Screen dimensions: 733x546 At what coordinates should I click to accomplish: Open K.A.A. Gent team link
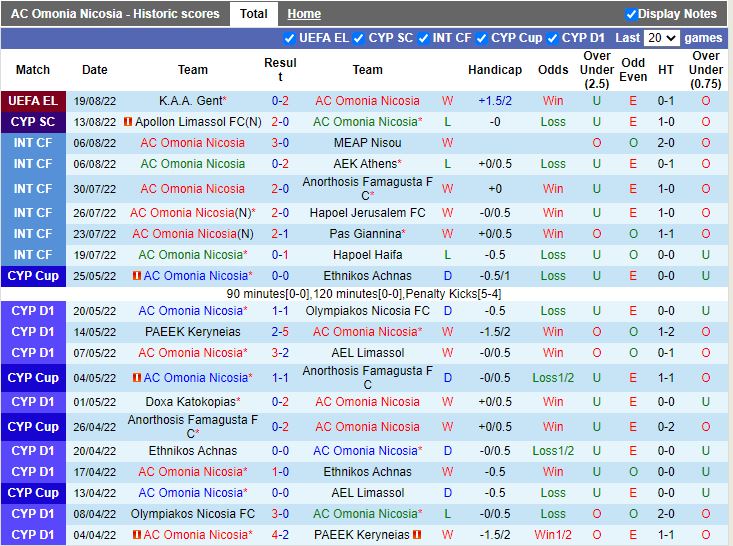pyautogui.click(x=190, y=101)
